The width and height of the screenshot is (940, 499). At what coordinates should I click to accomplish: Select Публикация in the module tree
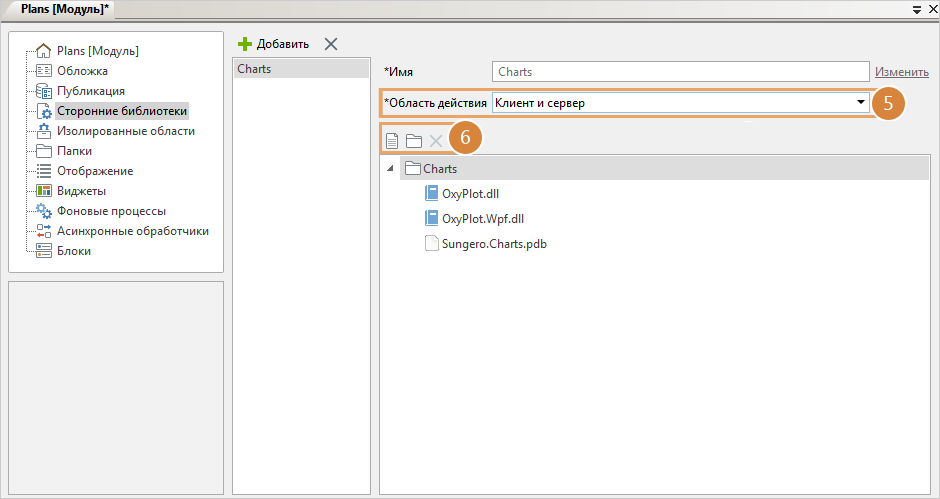[x=90, y=91]
